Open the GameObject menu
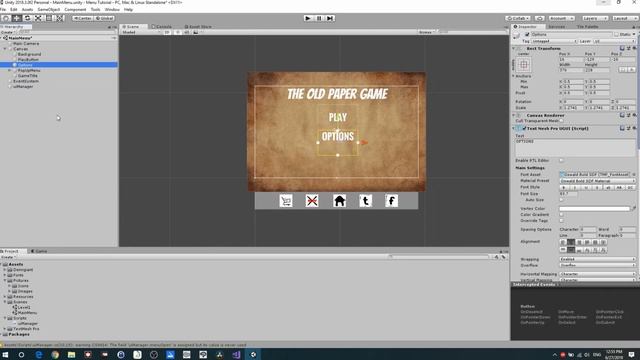Viewport: 640px width, 360px height. [x=49, y=9]
